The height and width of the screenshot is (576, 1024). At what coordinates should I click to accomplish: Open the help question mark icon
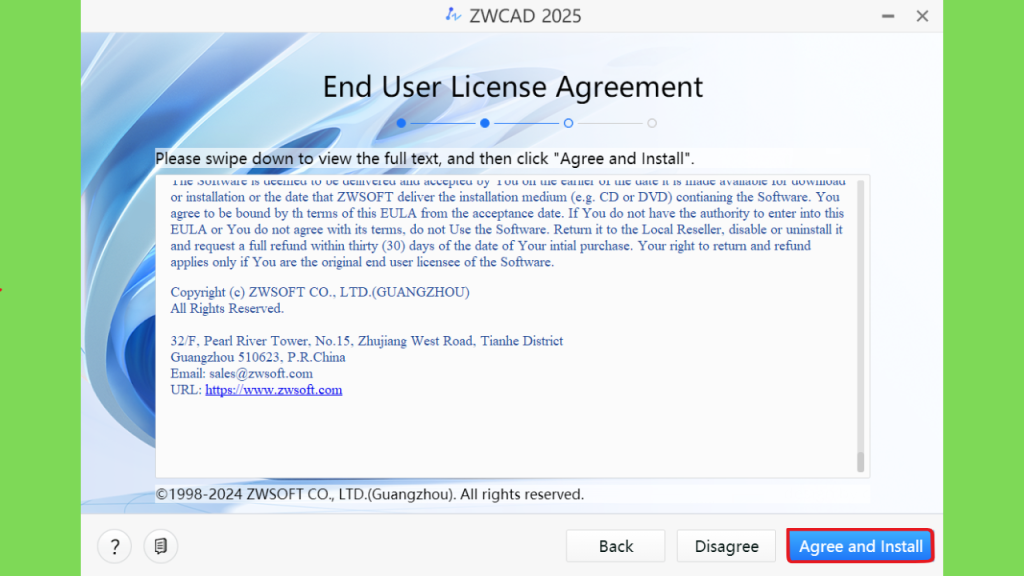coord(114,546)
